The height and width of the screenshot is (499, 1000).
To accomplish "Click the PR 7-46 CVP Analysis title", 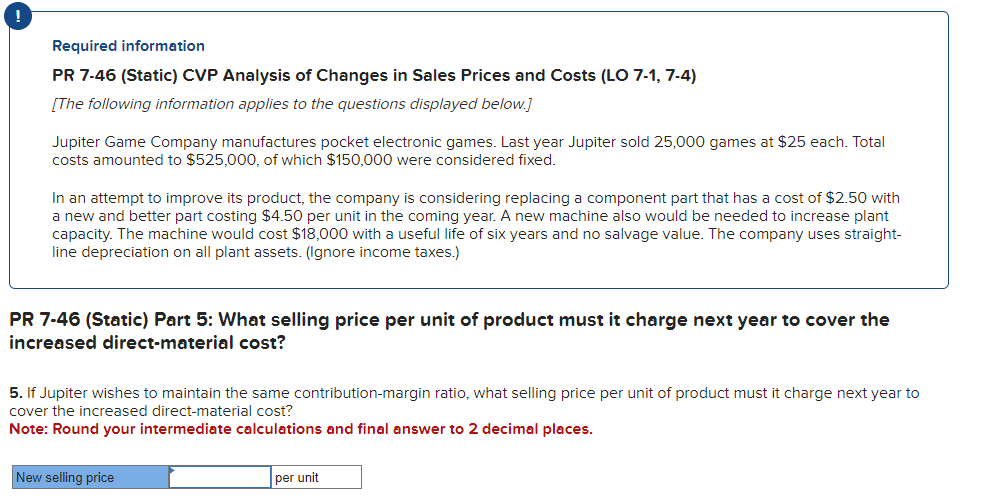I will click(298, 75).
